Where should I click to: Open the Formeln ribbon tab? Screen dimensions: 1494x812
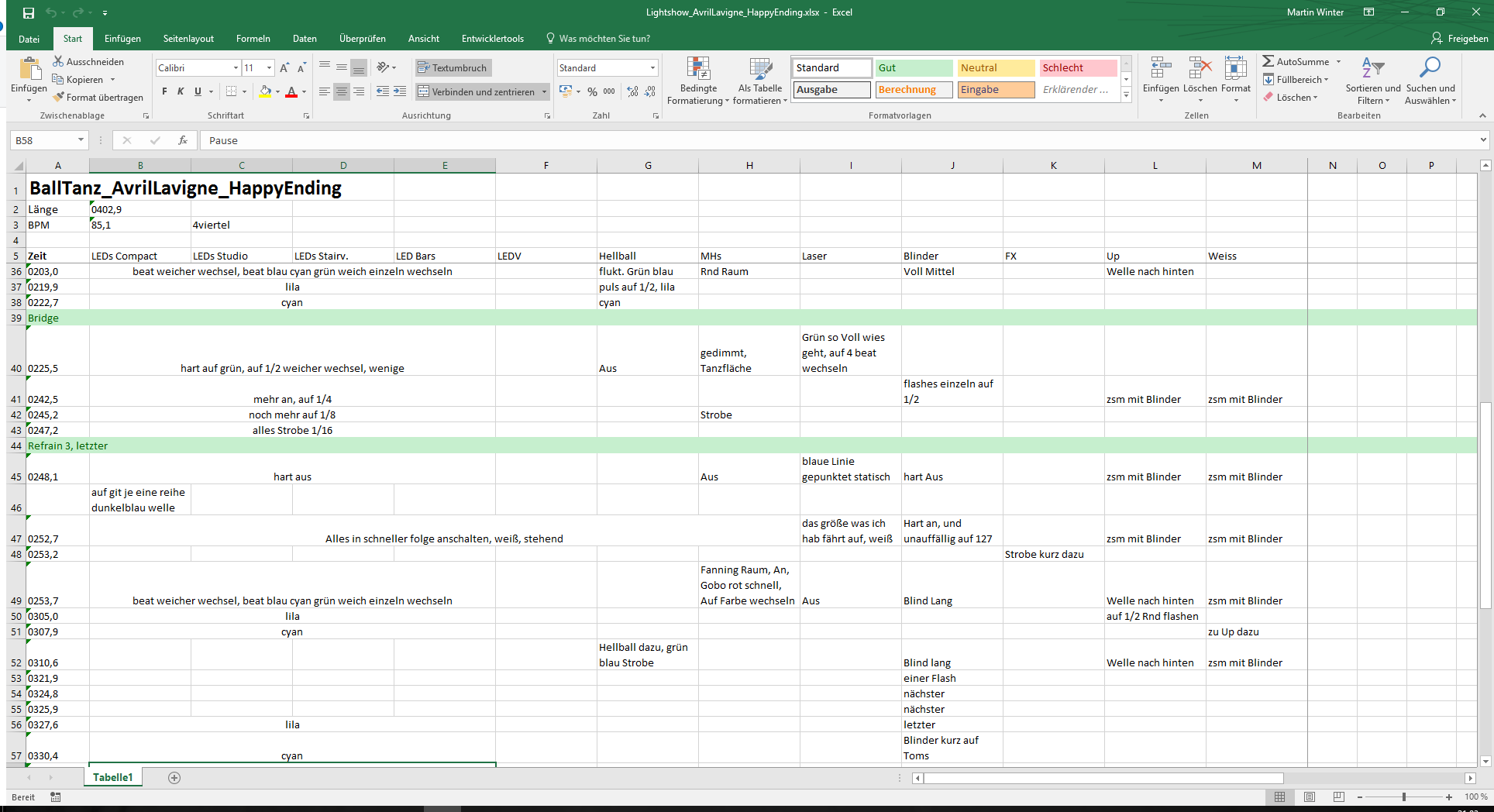253,39
